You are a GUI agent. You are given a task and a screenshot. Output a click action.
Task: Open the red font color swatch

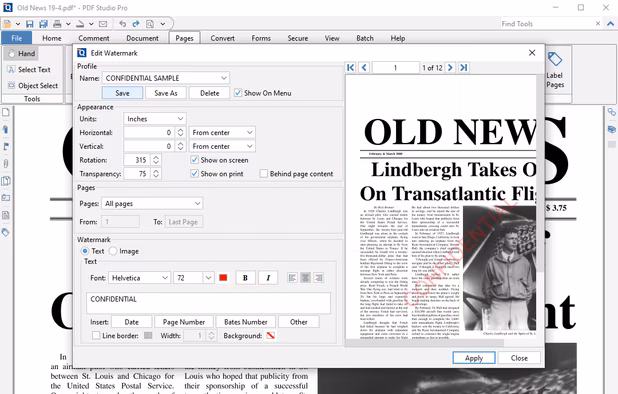click(223, 278)
